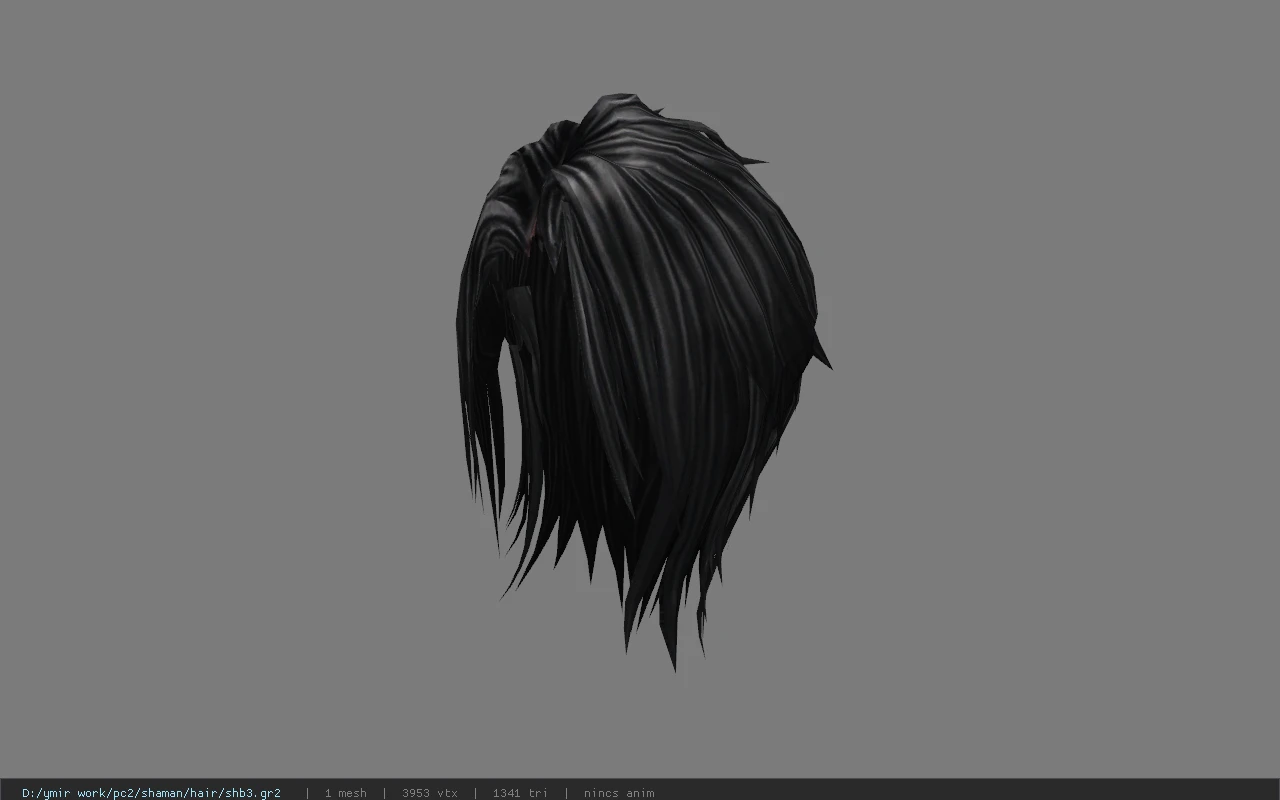Click the separator after the file path
Image resolution: width=1280 pixels, height=800 pixels.
(307, 793)
